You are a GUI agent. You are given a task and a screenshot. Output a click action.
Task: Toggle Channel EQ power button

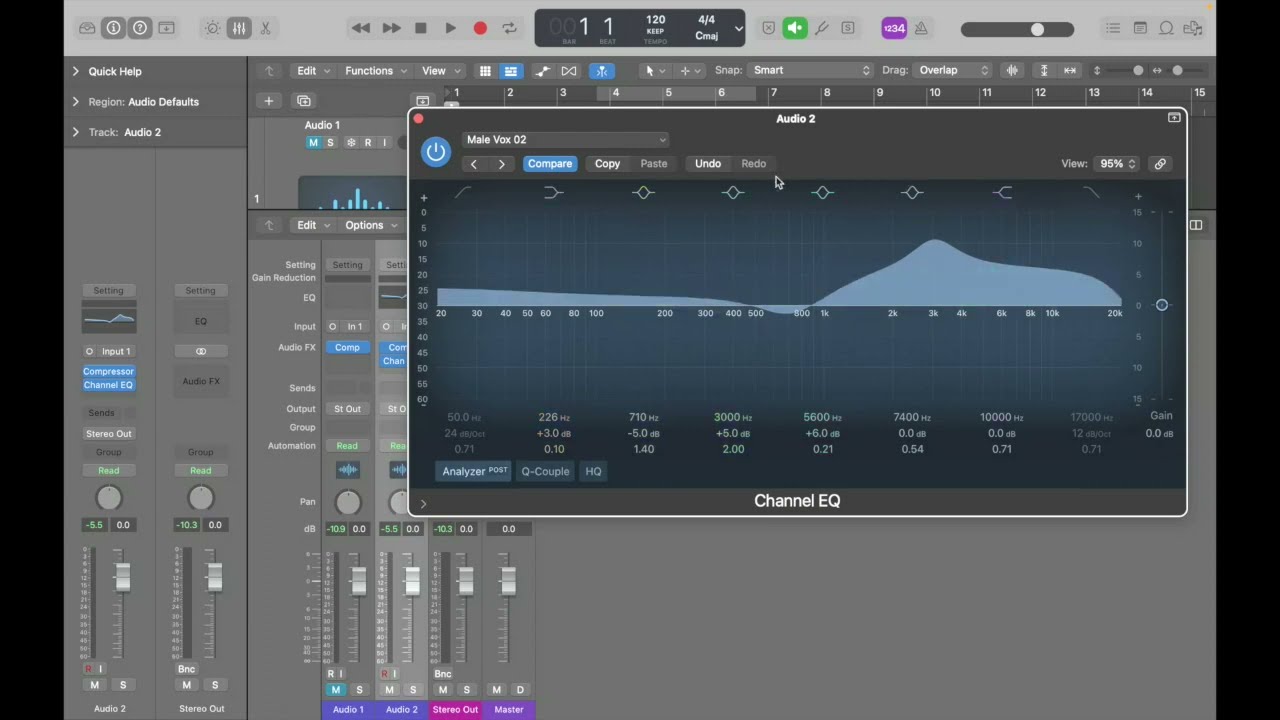point(435,151)
